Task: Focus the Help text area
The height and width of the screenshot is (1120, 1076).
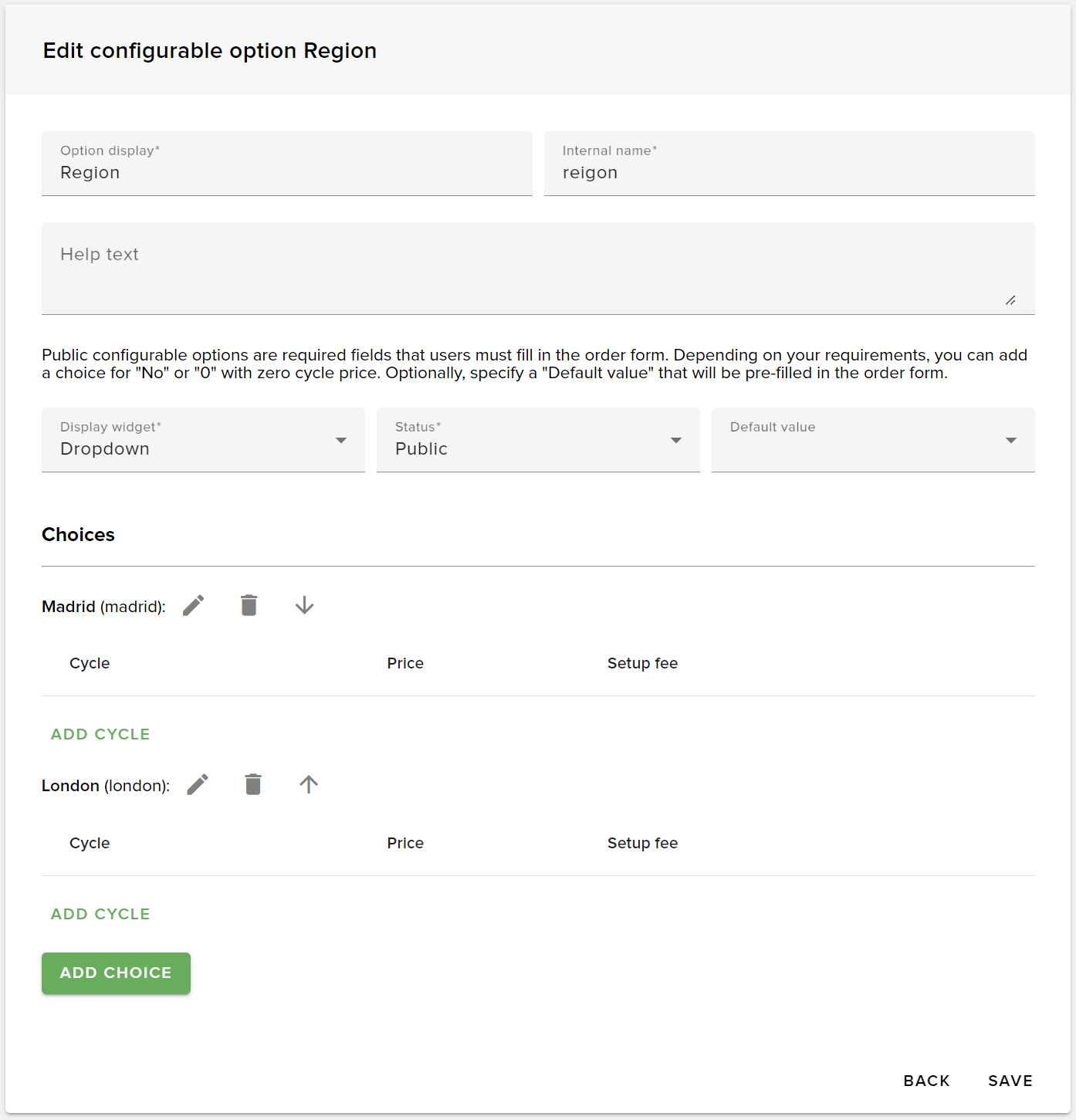Action: [x=538, y=262]
